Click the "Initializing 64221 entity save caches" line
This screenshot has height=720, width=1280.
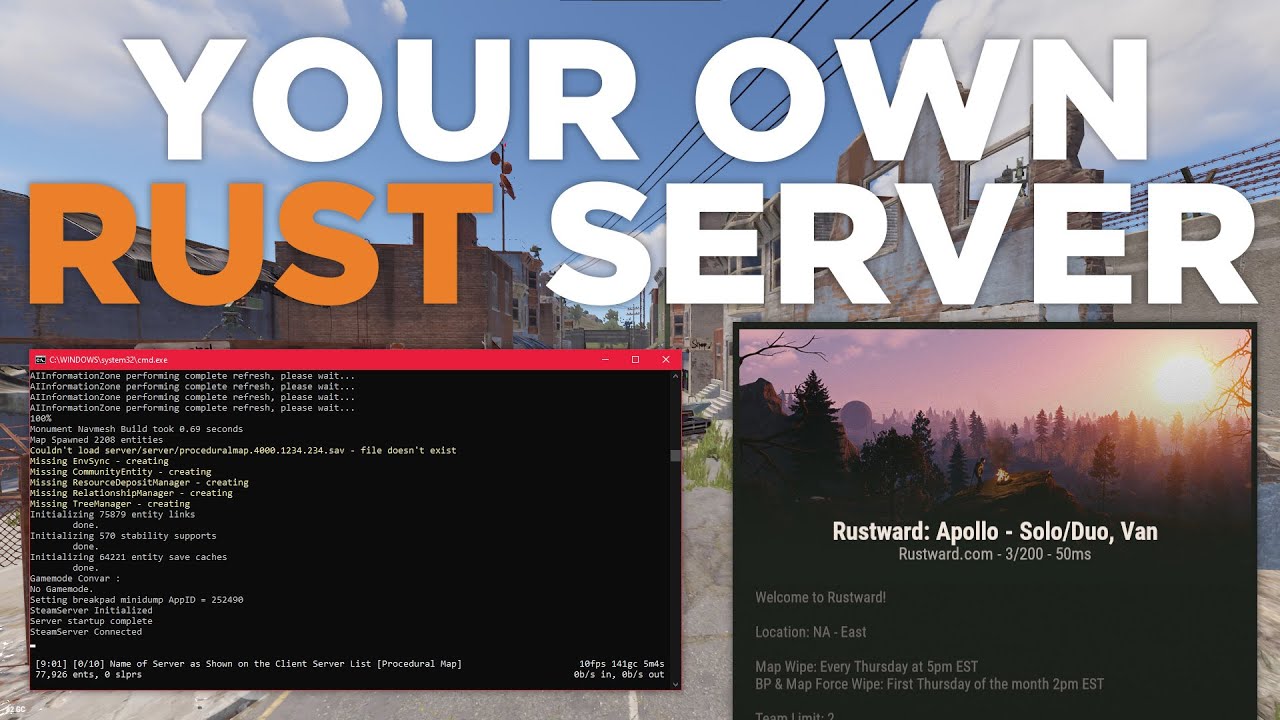coord(128,557)
